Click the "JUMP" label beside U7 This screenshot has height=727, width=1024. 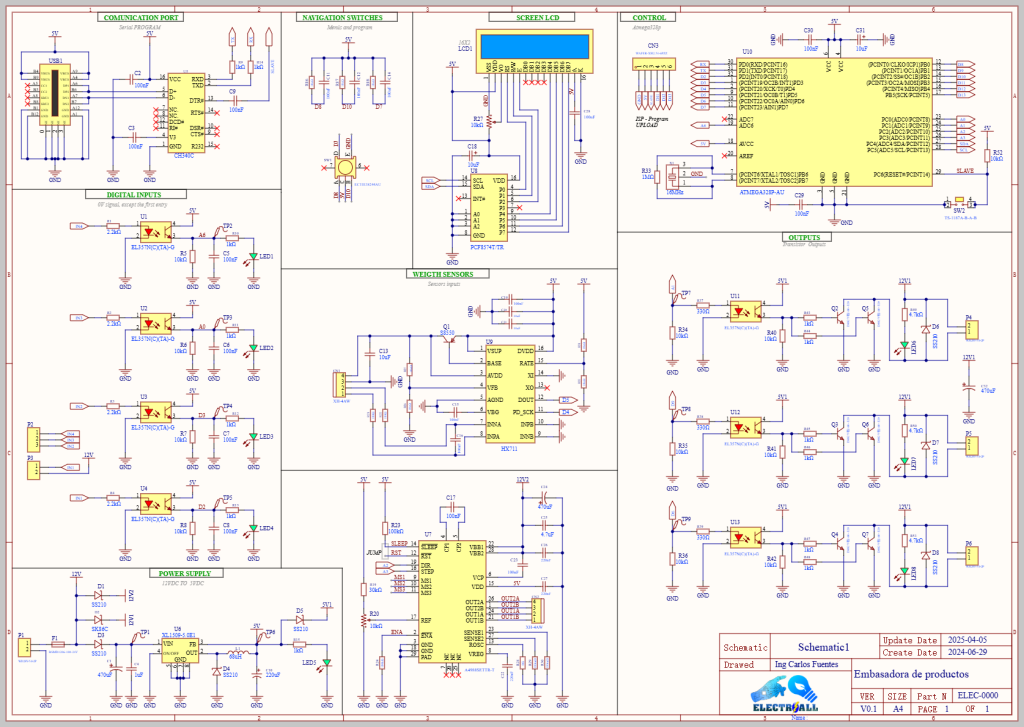point(374,553)
